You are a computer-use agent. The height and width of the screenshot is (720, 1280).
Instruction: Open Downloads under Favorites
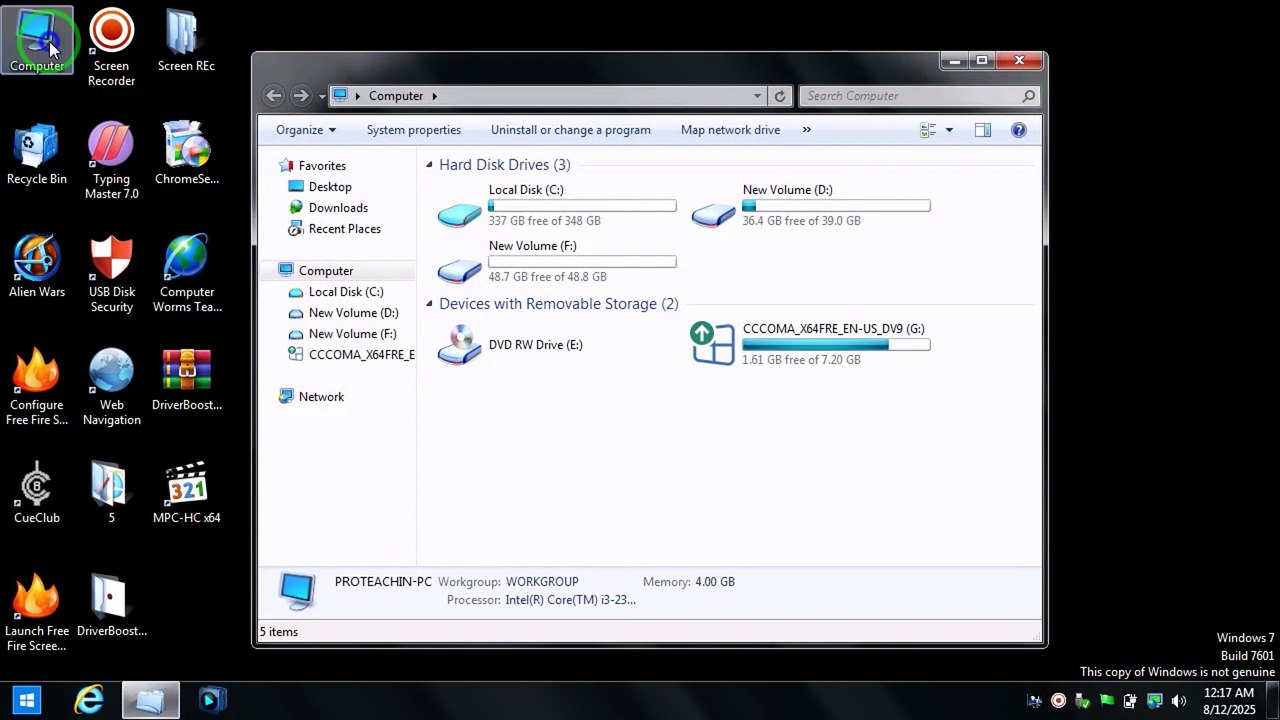pyautogui.click(x=338, y=208)
